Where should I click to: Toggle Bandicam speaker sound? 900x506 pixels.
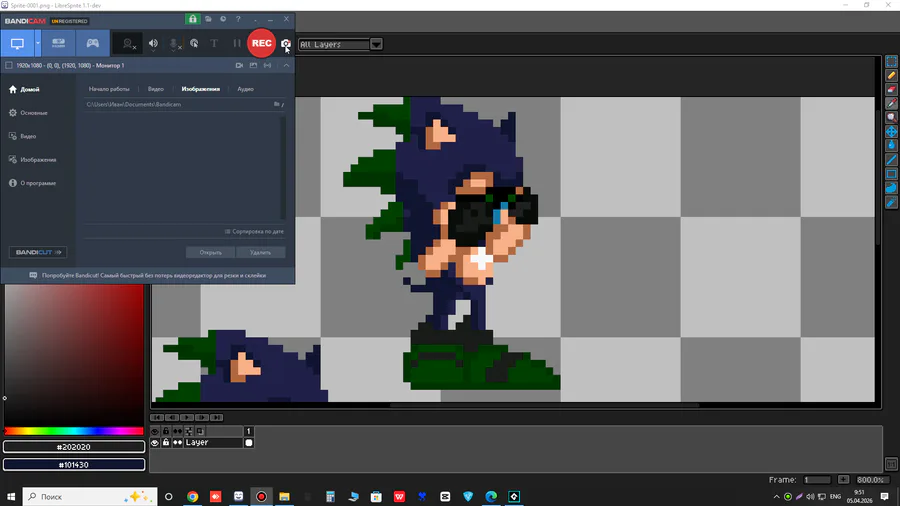tap(153, 44)
